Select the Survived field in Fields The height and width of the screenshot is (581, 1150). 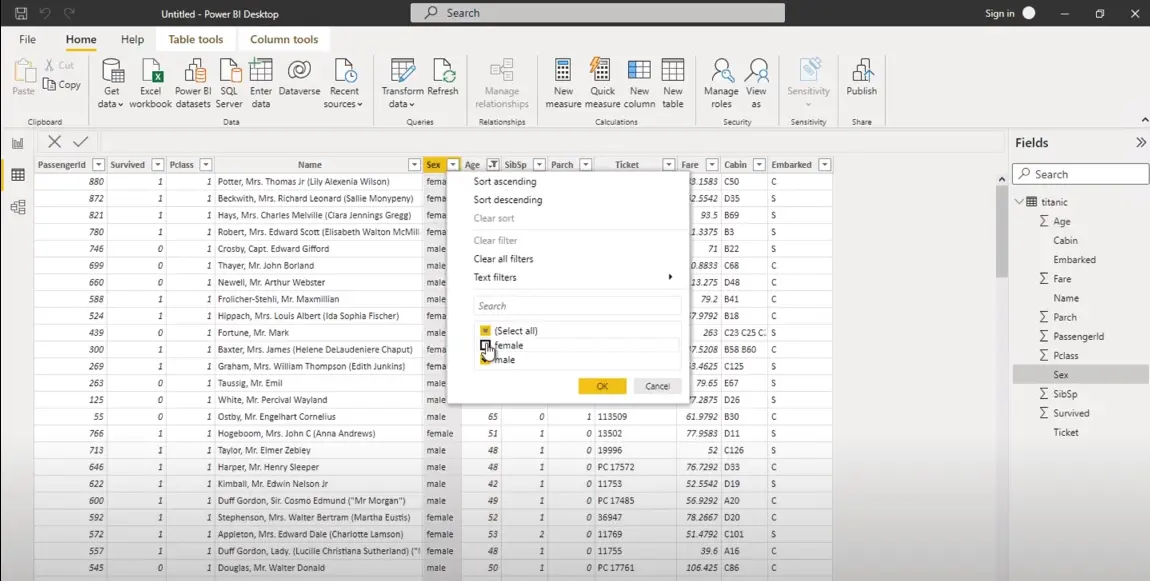[x=1071, y=413]
